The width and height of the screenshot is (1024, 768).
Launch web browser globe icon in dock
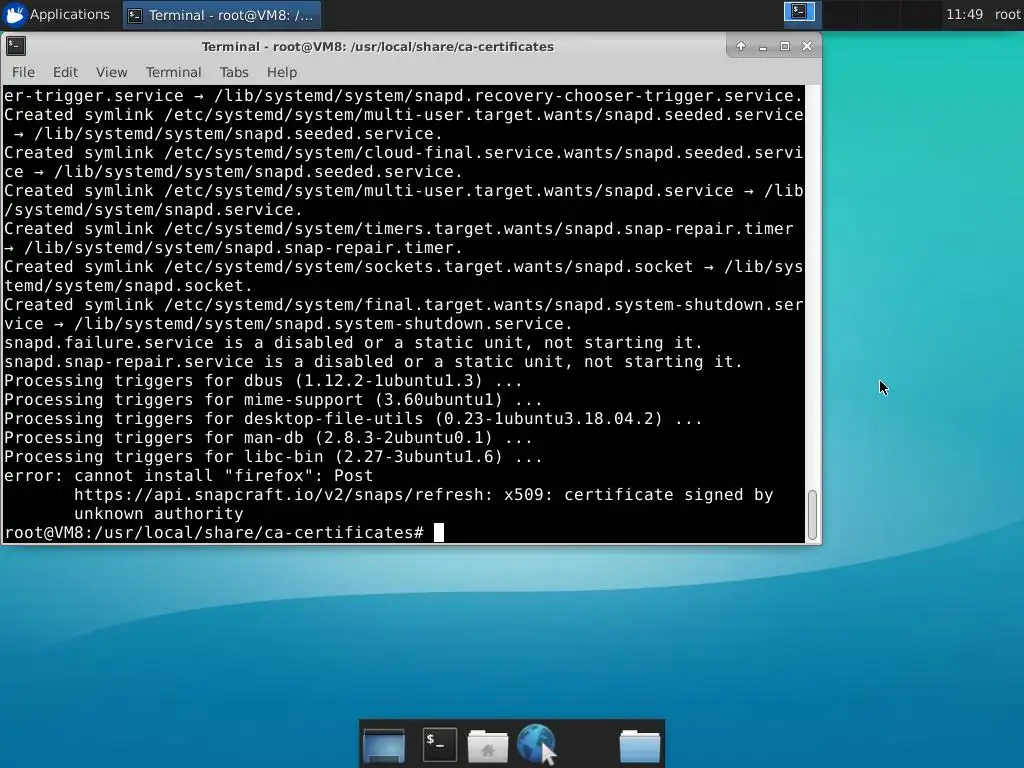pyautogui.click(x=537, y=744)
